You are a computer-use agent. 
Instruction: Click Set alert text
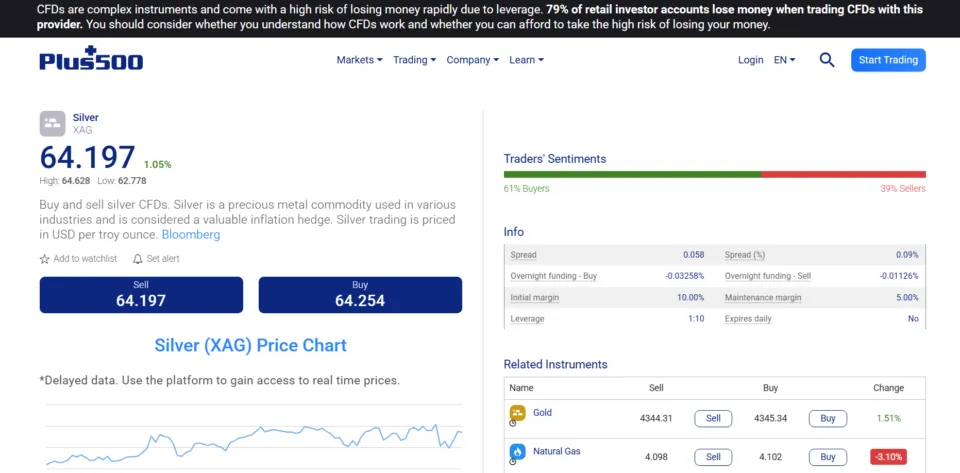click(x=163, y=259)
